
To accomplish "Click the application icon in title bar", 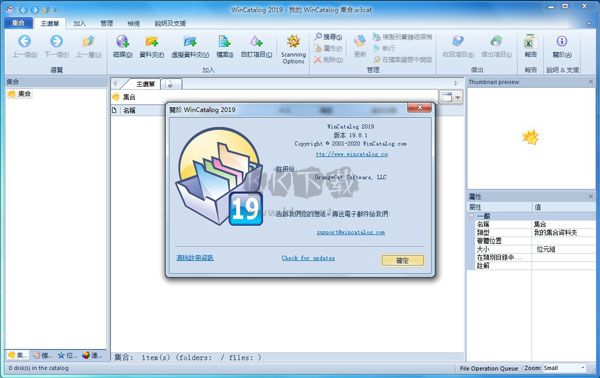I will tap(10, 10).
